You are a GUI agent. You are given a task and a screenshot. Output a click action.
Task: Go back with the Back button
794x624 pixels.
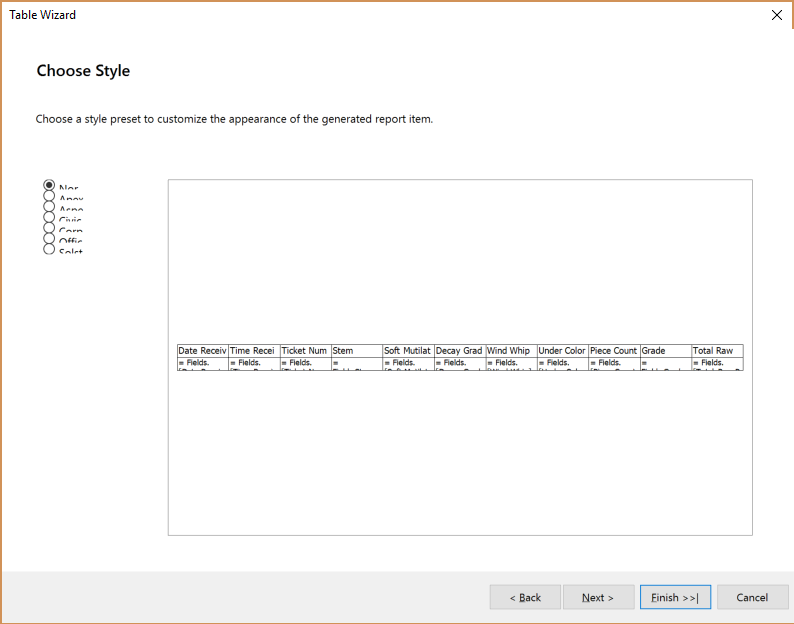click(525, 597)
